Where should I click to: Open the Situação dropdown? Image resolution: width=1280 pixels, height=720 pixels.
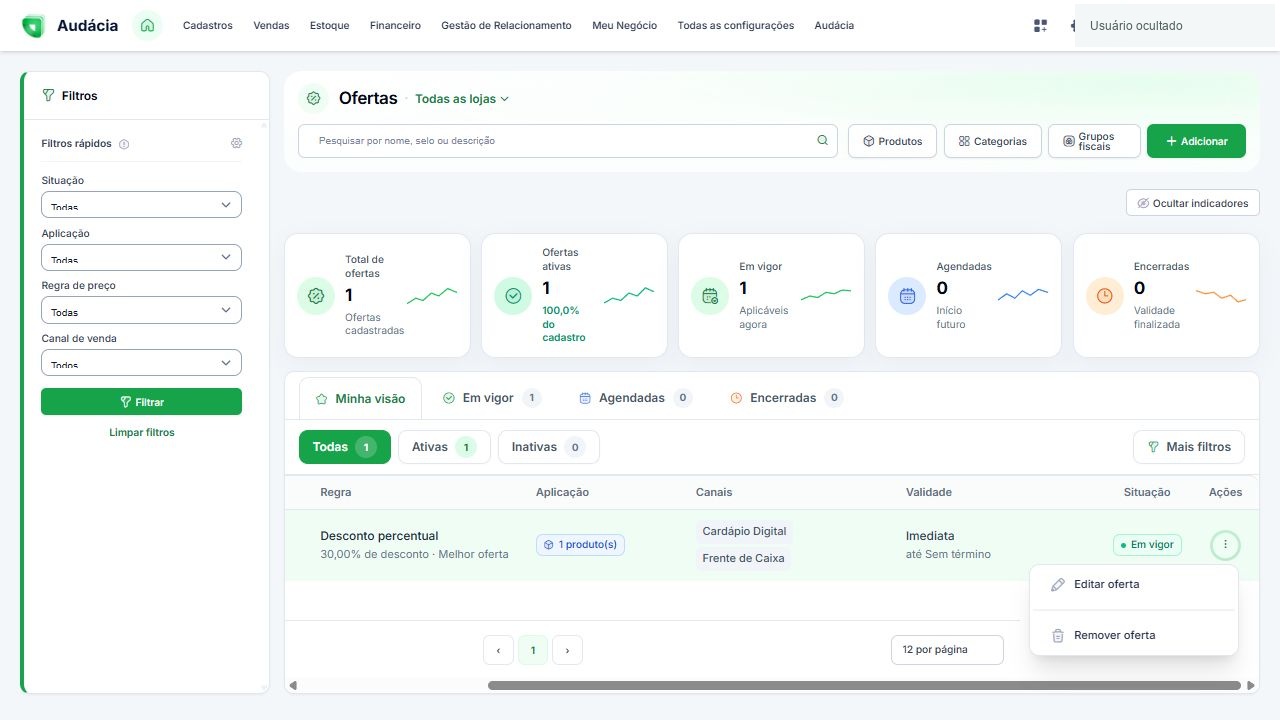coord(141,205)
